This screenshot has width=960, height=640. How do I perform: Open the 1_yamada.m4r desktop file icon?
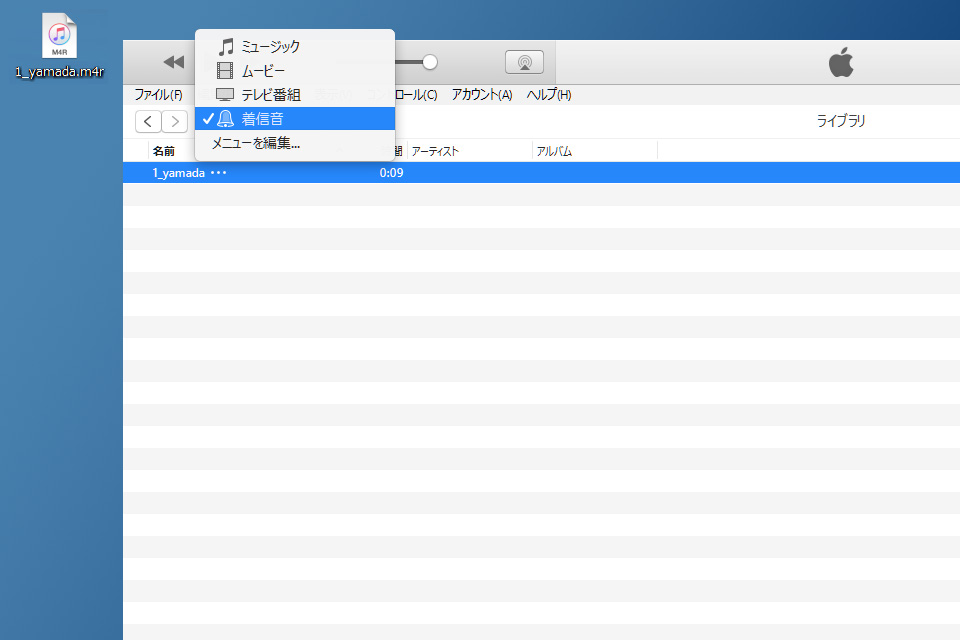coord(59,45)
